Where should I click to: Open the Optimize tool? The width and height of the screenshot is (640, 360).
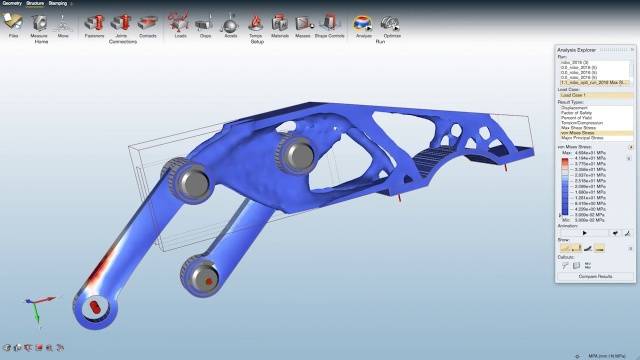[391, 23]
